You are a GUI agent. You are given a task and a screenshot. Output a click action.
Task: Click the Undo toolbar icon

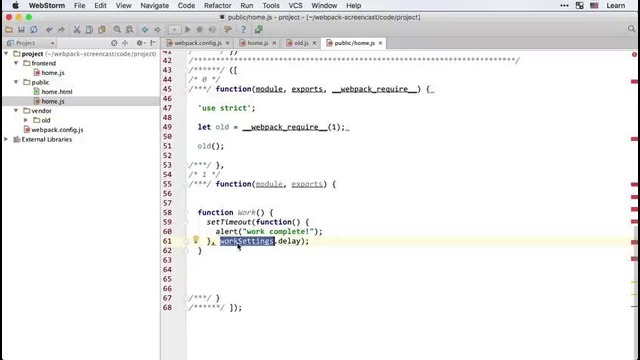(49, 30)
